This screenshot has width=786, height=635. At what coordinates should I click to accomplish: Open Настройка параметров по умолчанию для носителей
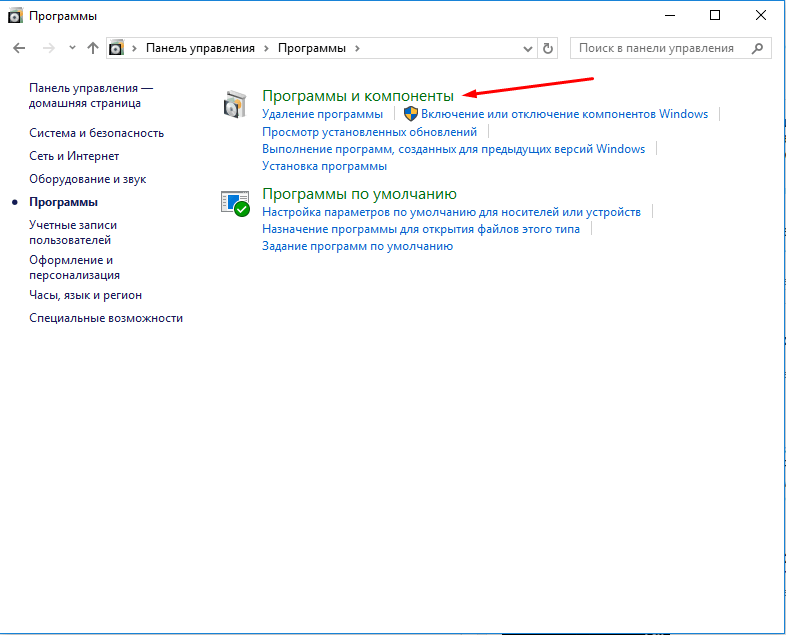pos(452,212)
